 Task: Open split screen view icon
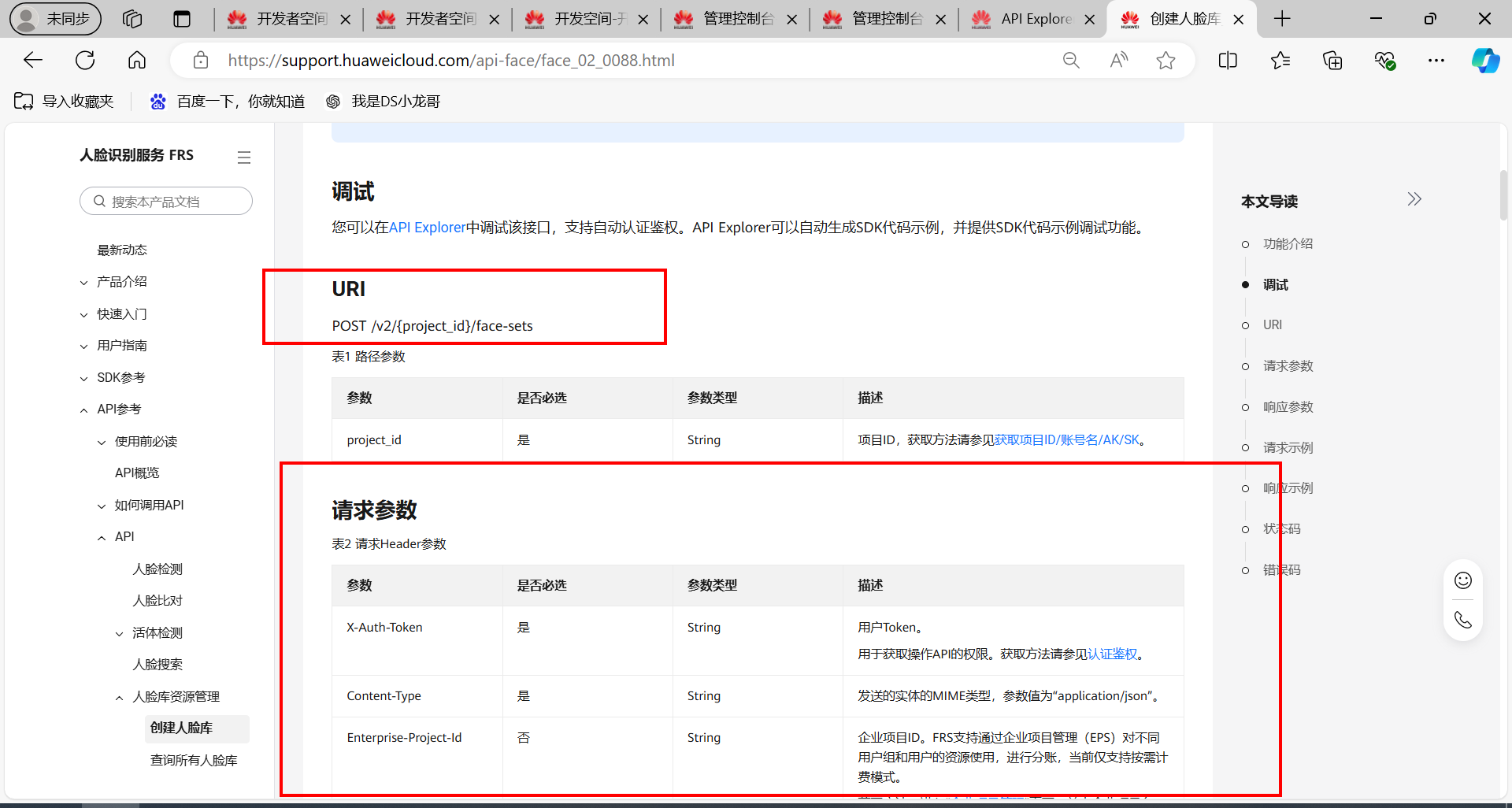pos(1228,61)
